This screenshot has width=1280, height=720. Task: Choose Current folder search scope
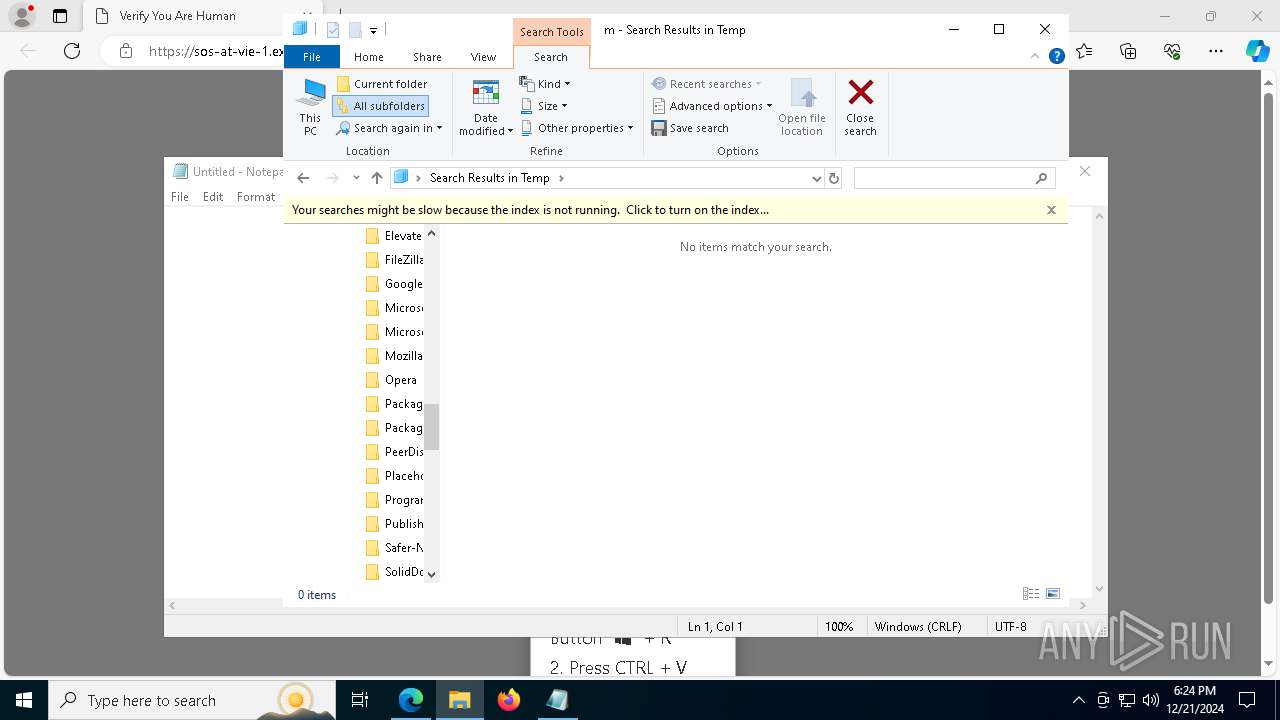click(382, 84)
